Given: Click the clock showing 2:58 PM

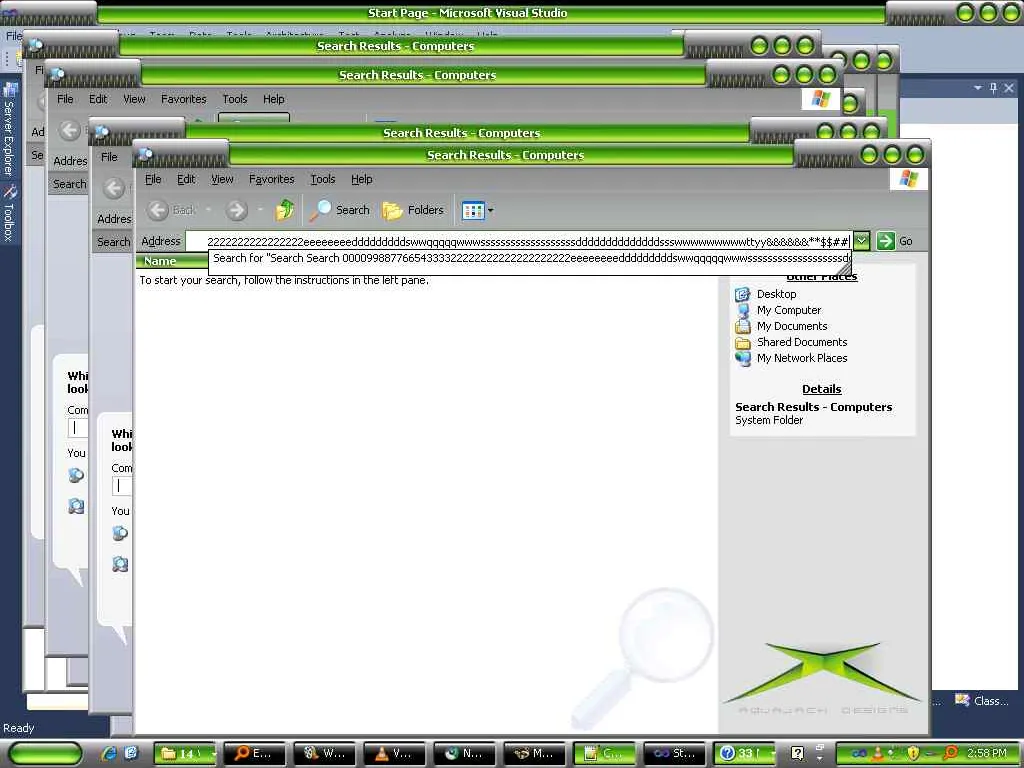Looking at the screenshot, I should click(x=986, y=754).
